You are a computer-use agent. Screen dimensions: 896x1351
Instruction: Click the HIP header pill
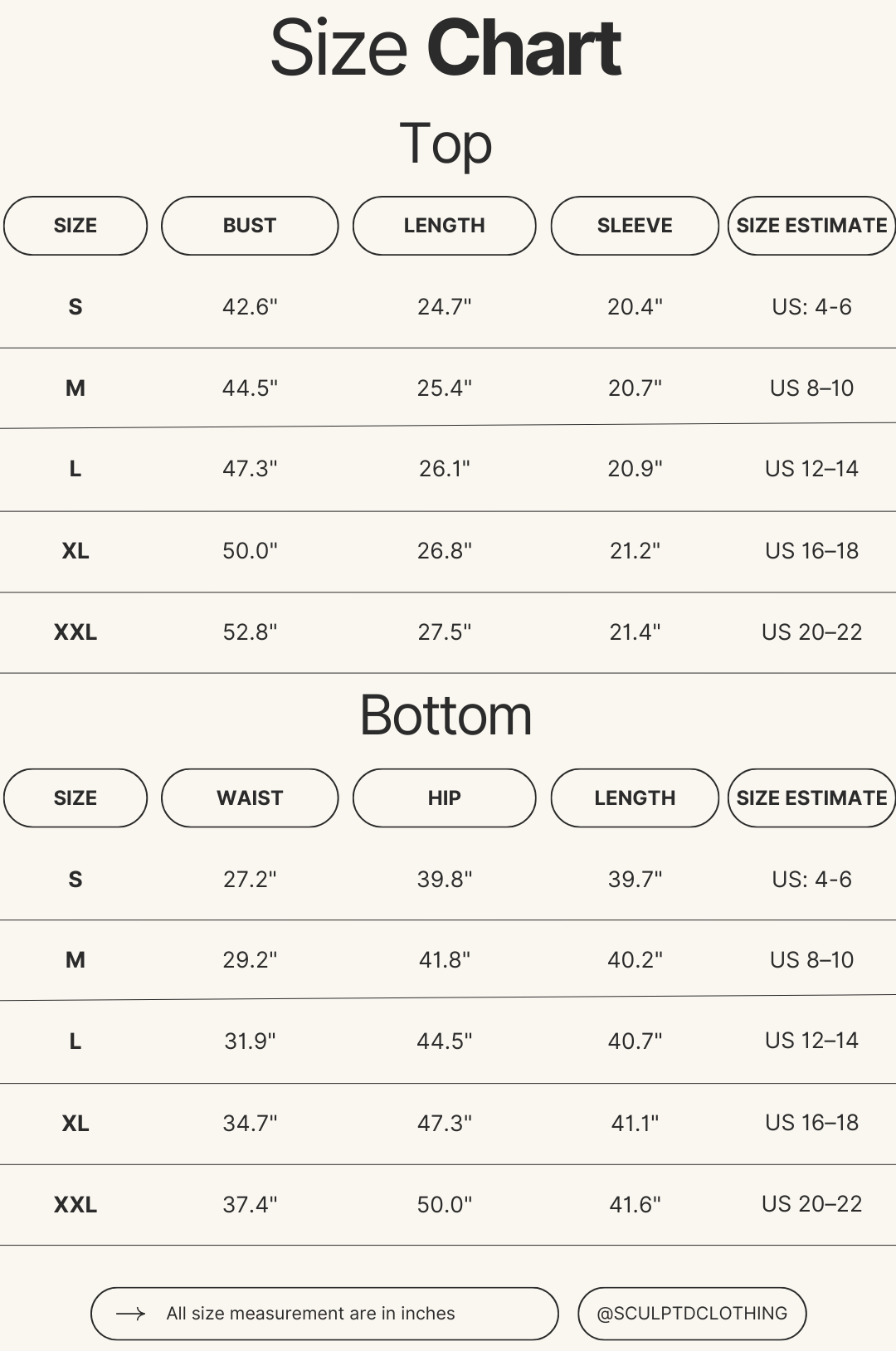[444, 798]
